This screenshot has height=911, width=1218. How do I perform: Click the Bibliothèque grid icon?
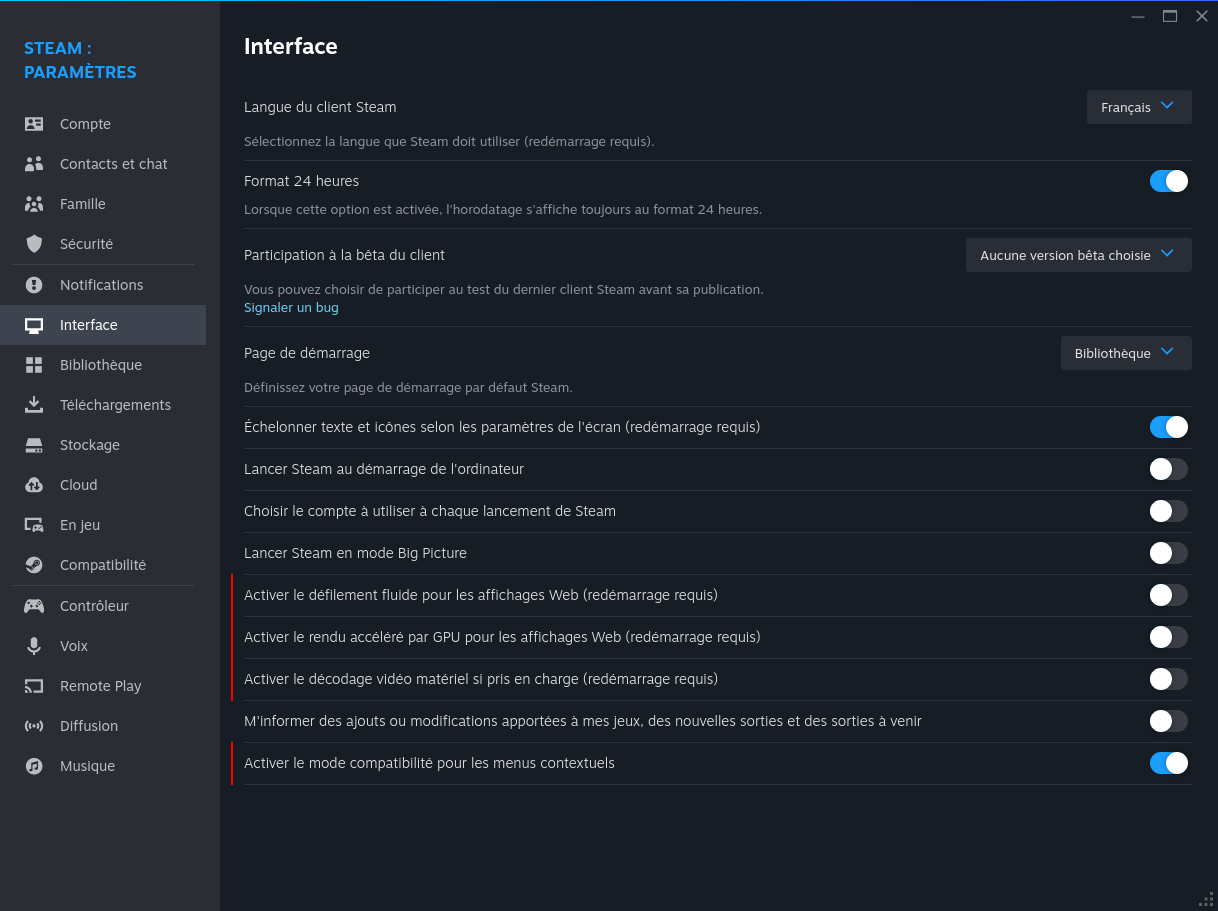click(x=34, y=365)
